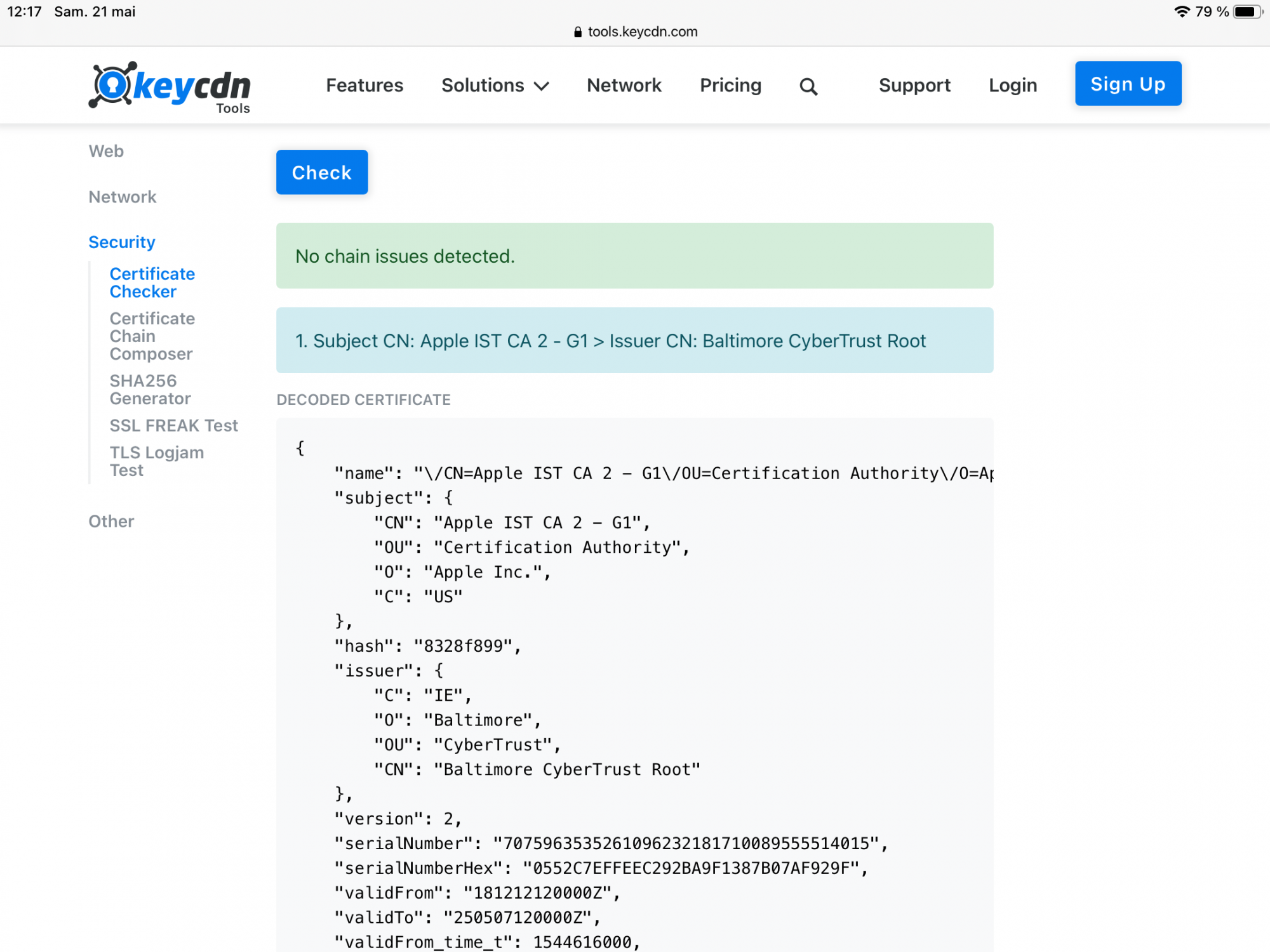
Task: Click the No chain issues detected banner
Action: click(x=635, y=256)
